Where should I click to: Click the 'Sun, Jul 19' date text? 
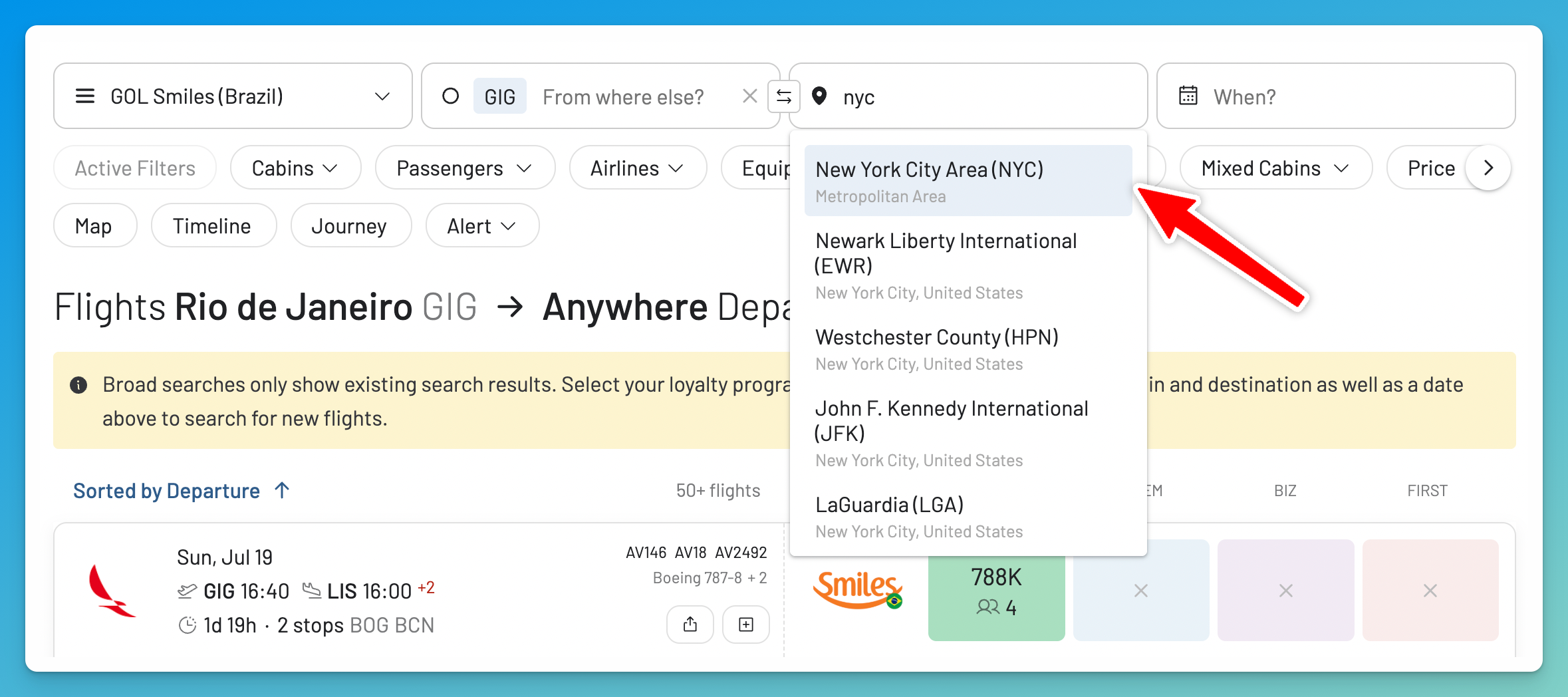coord(225,557)
